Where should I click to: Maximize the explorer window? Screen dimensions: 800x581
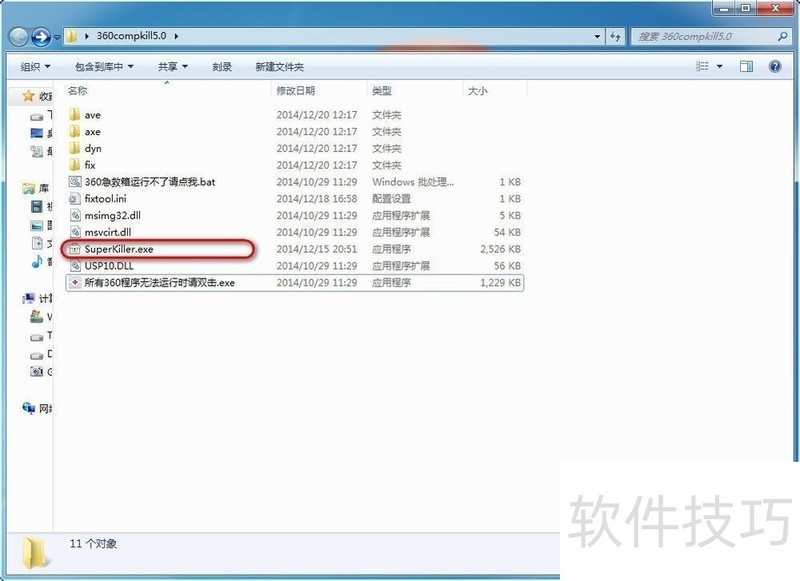(745, 8)
